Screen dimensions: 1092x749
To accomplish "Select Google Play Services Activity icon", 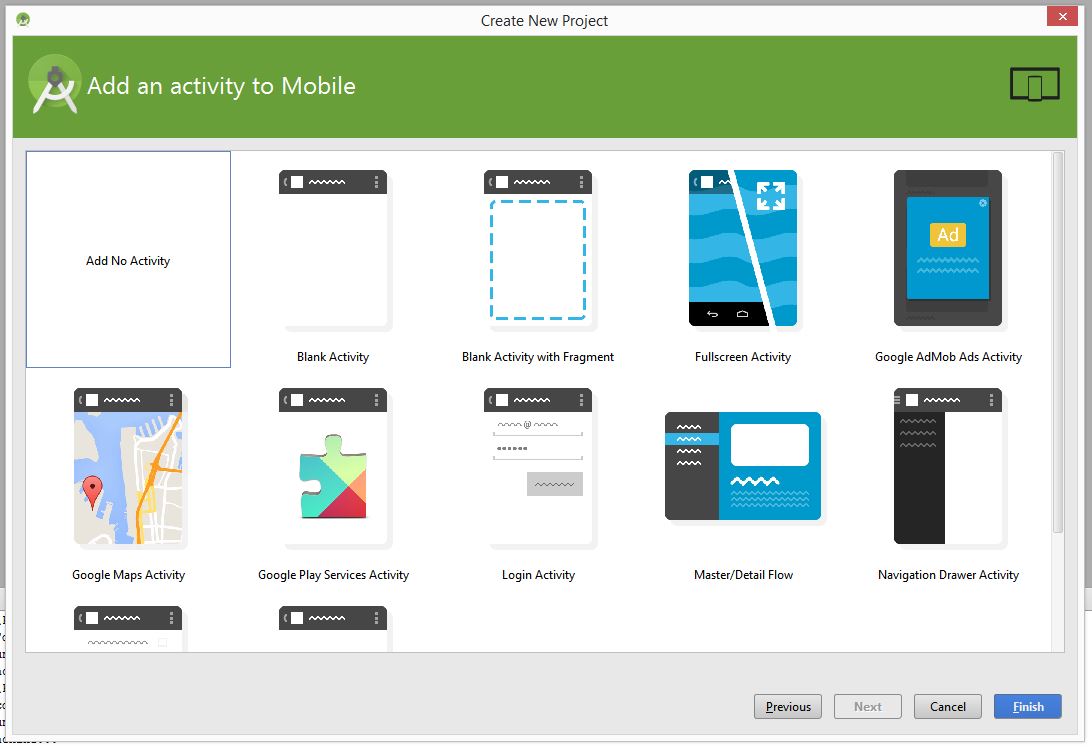I will [333, 467].
